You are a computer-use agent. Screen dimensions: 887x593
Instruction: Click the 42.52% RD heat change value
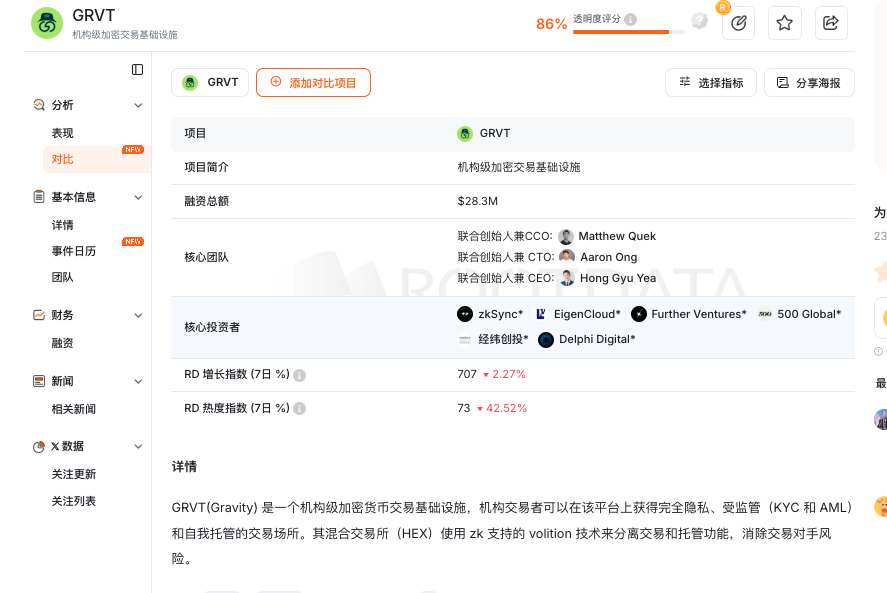click(506, 409)
